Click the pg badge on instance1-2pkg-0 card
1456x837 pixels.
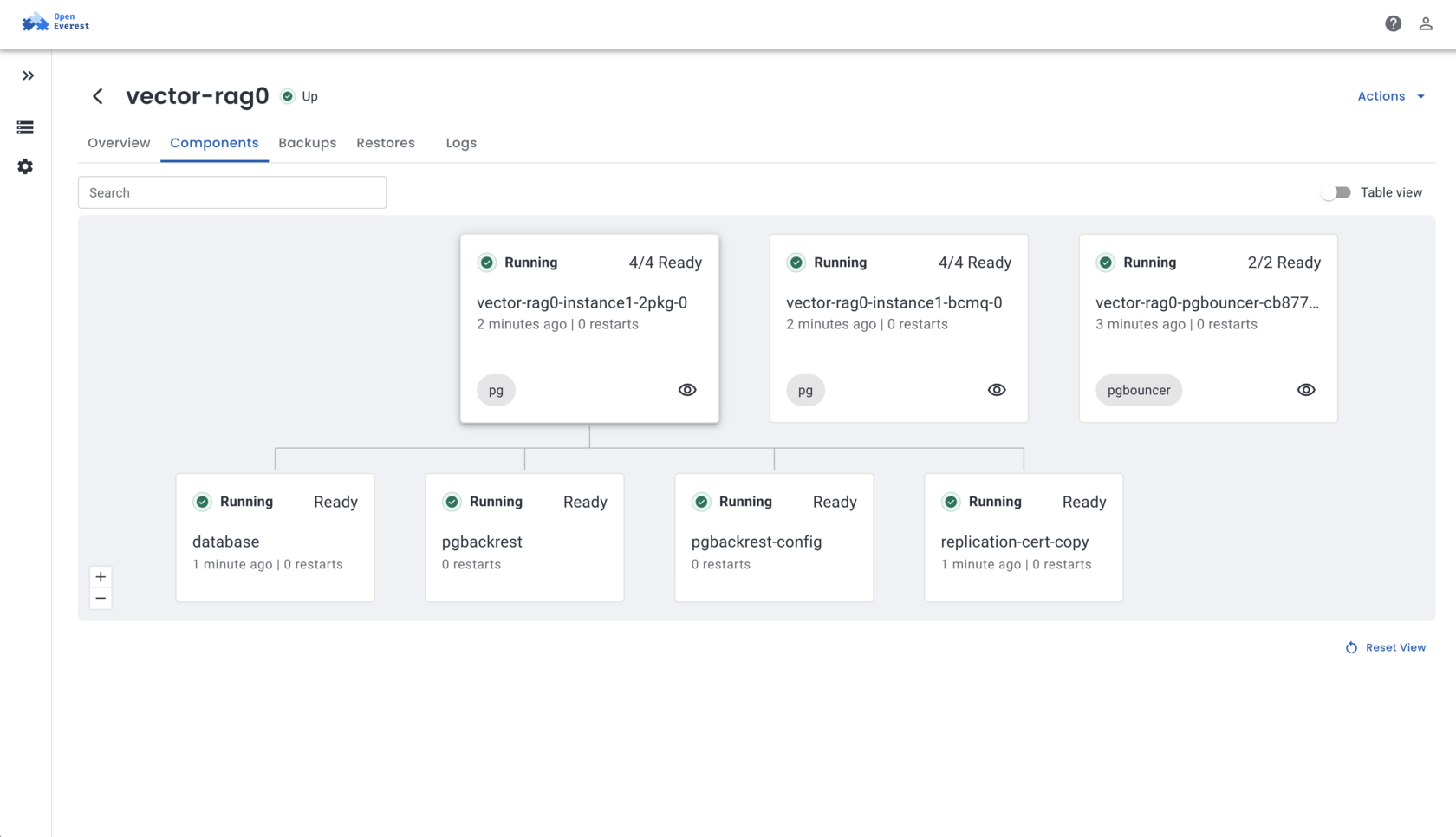[x=496, y=390]
